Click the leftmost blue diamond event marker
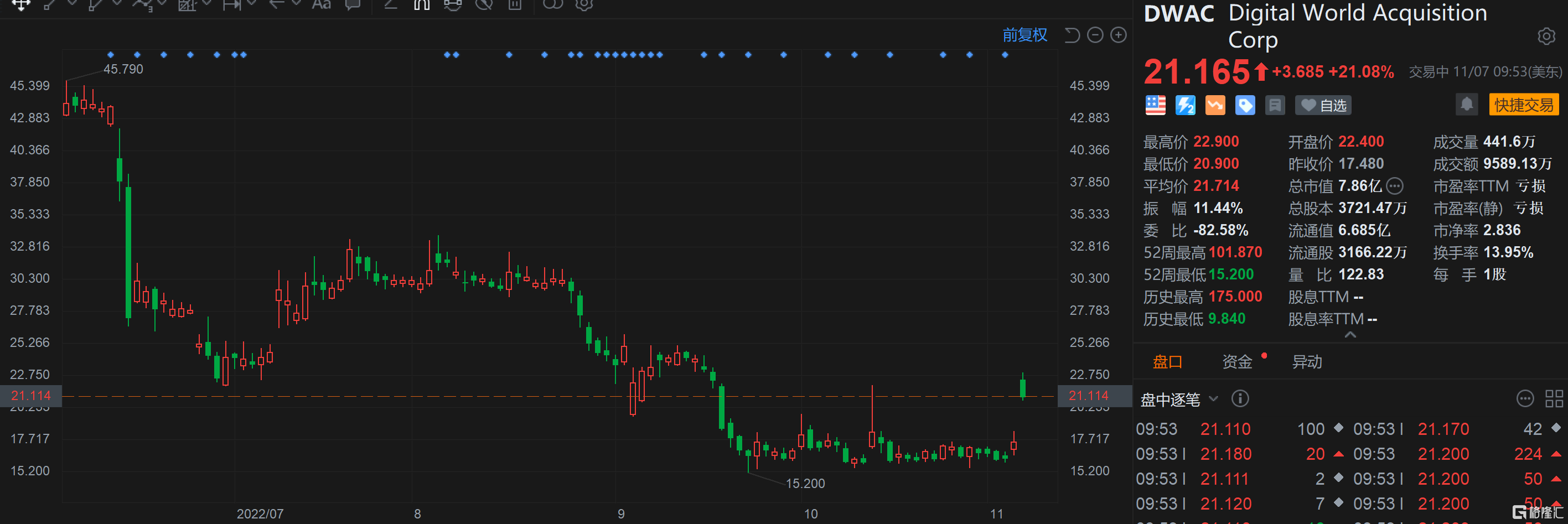Screen dimensions: 1568x524 pyautogui.click(x=110, y=55)
